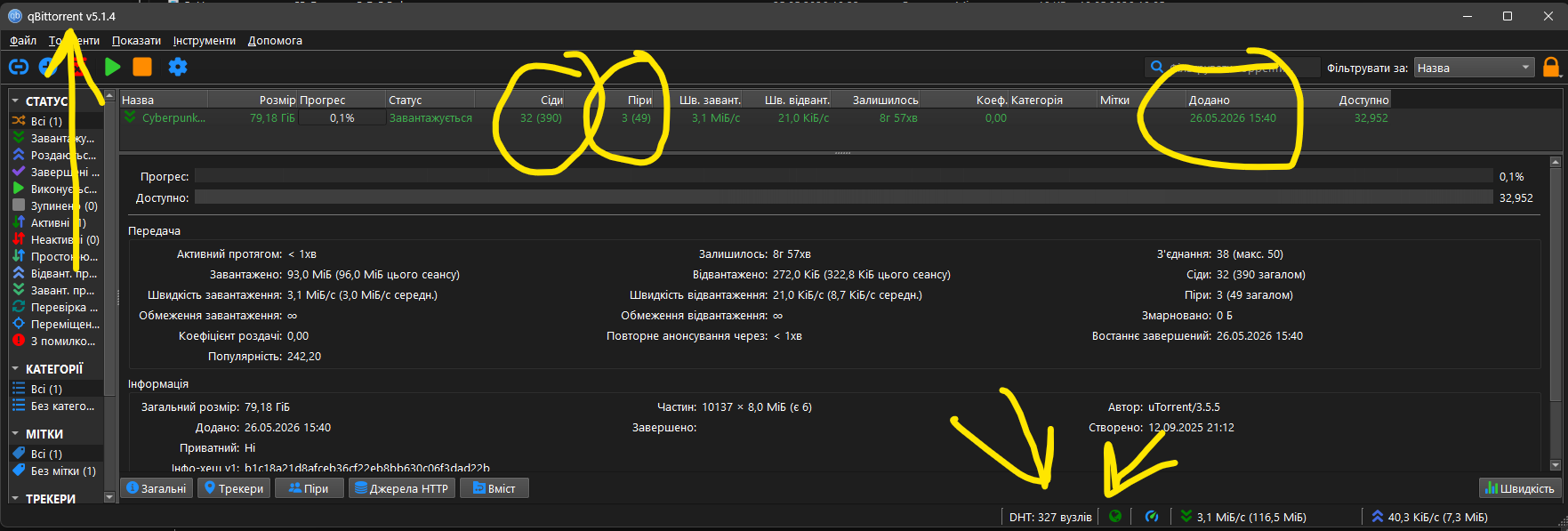Click the green download speed status icon
This screenshot has width=1568, height=531.
1186,516
